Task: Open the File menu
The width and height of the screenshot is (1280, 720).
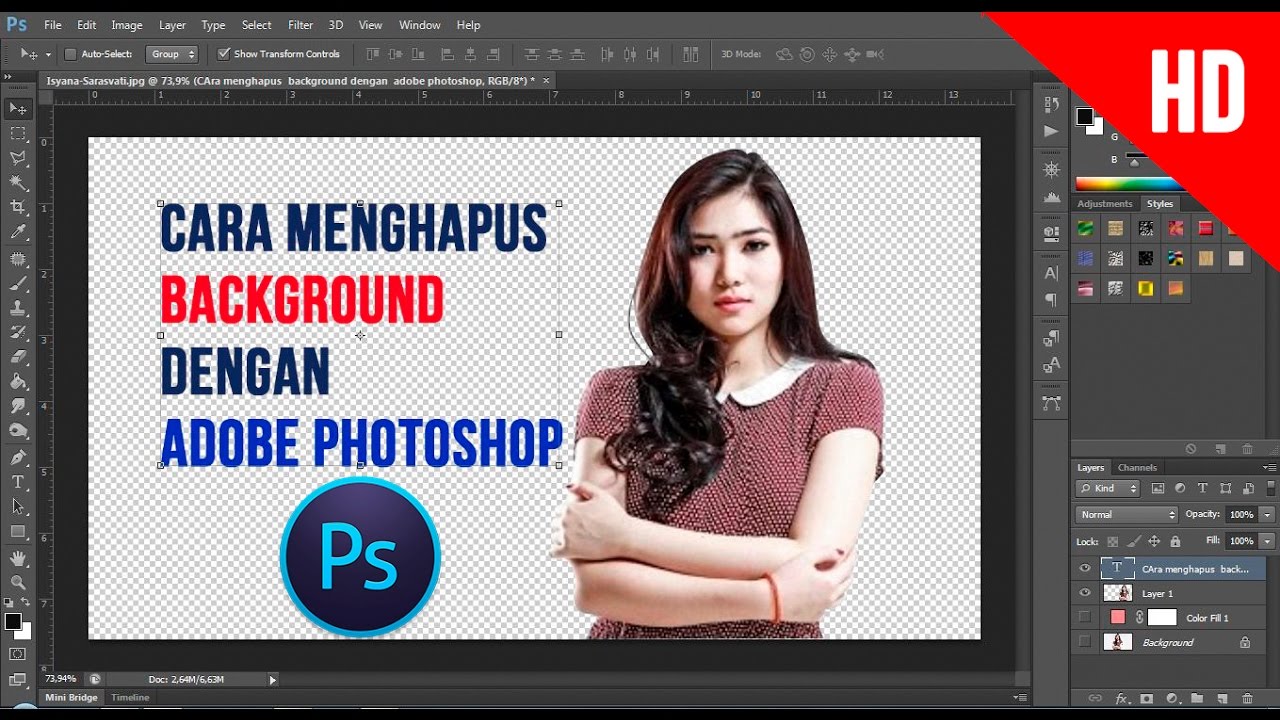Action: pyautogui.click(x=53, y=25)
